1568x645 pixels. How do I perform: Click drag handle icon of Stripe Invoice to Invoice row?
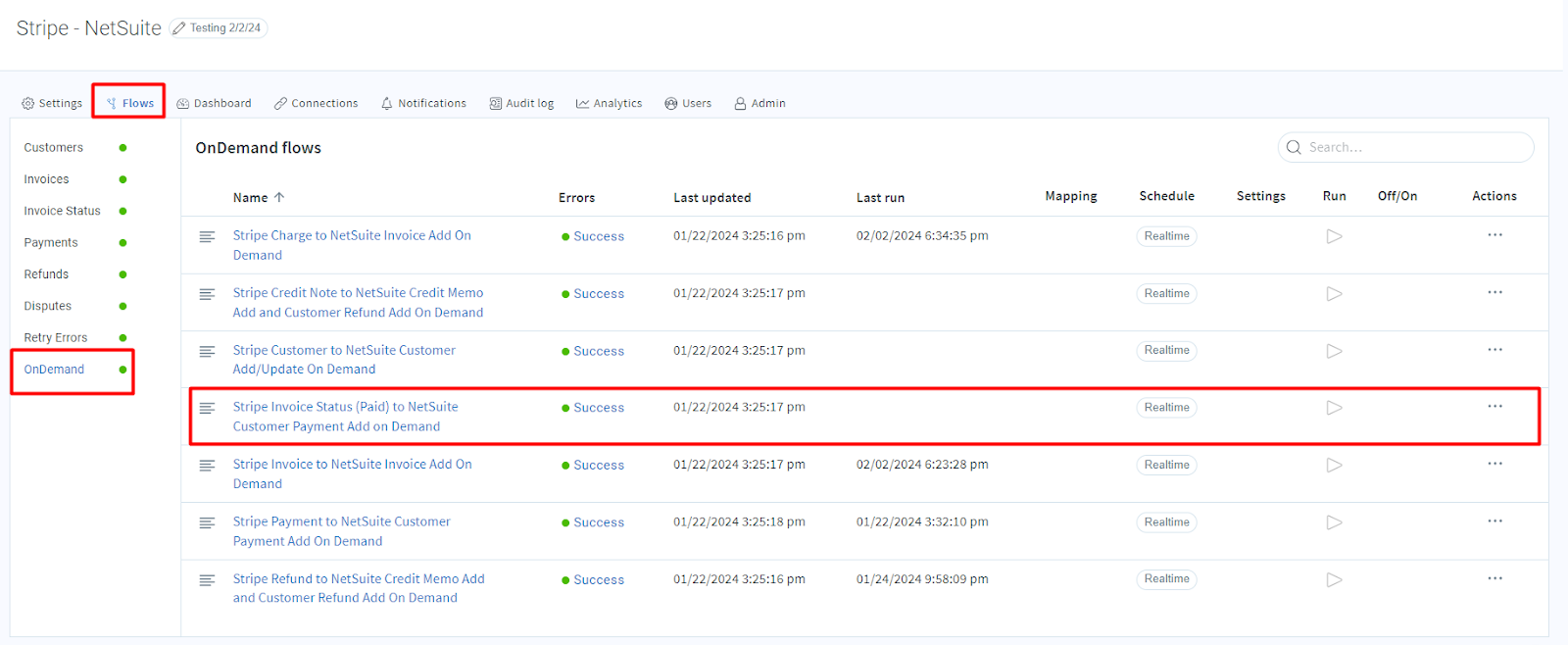[207, 466]
